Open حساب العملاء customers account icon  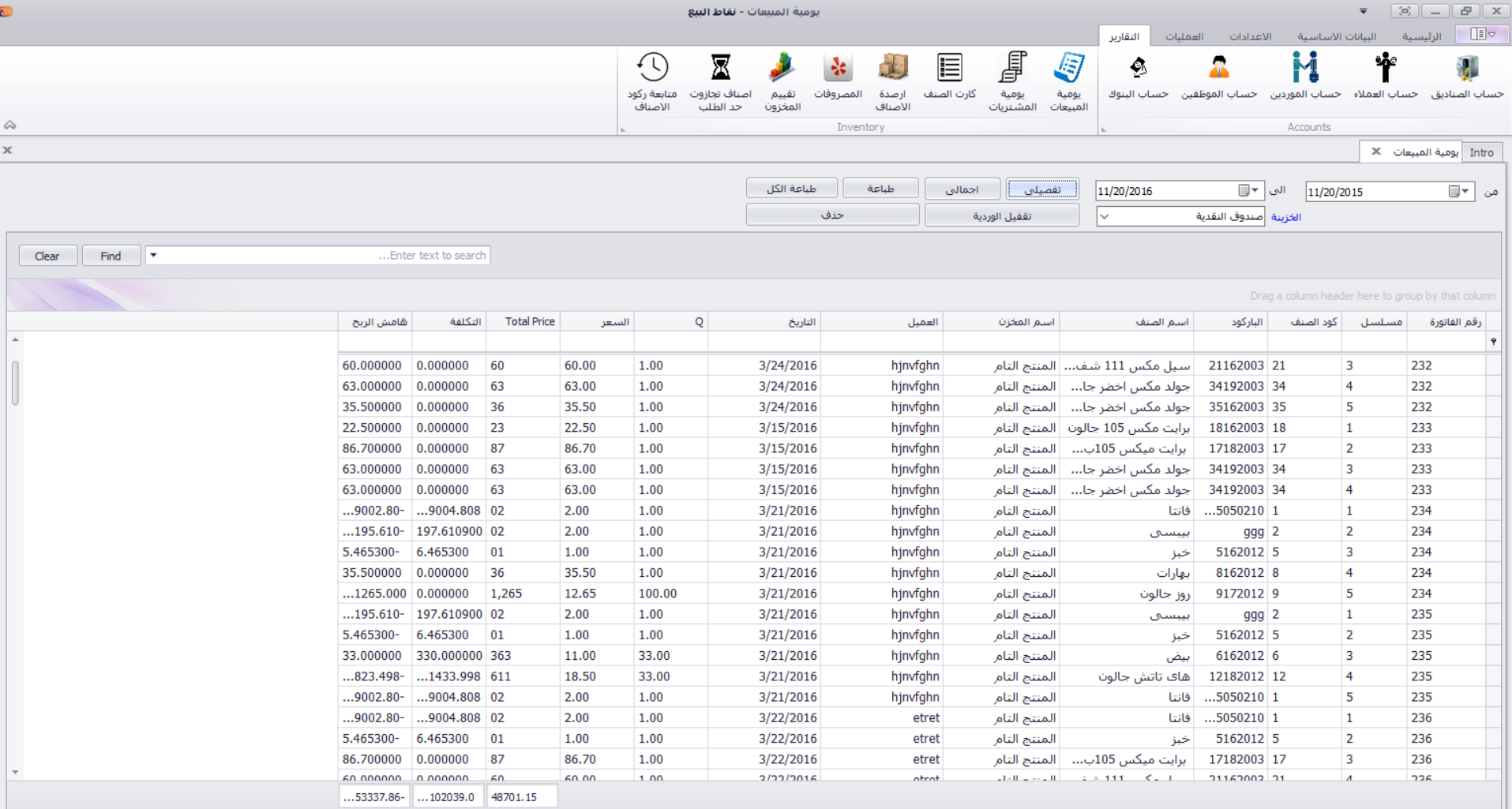(1386, 77)
